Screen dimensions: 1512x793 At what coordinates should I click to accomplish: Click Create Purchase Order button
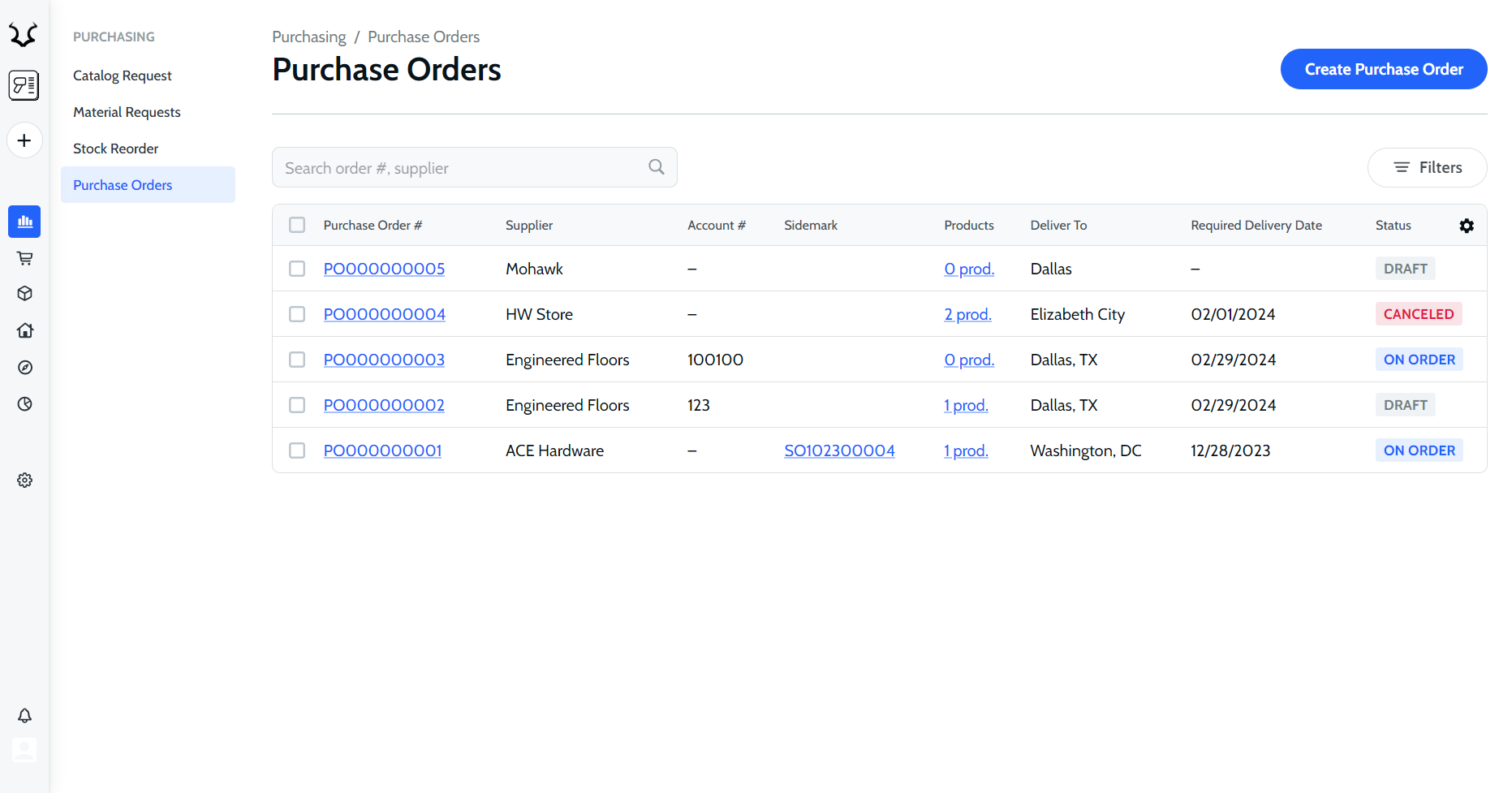point(1383,69)
